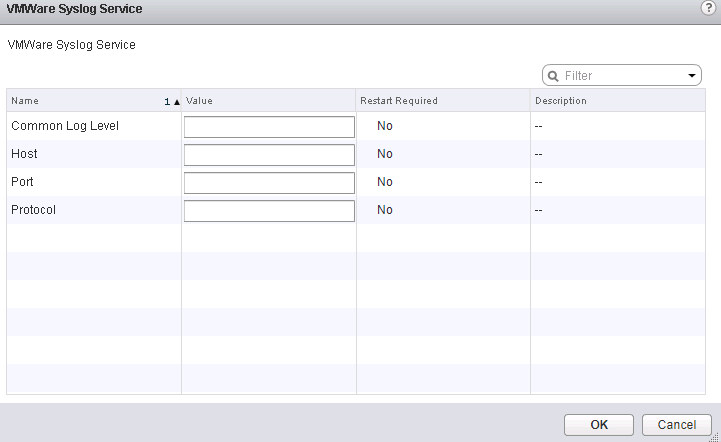The image size is (721, 442).
Task: Select the Port value input field
Action: (269, 183)
